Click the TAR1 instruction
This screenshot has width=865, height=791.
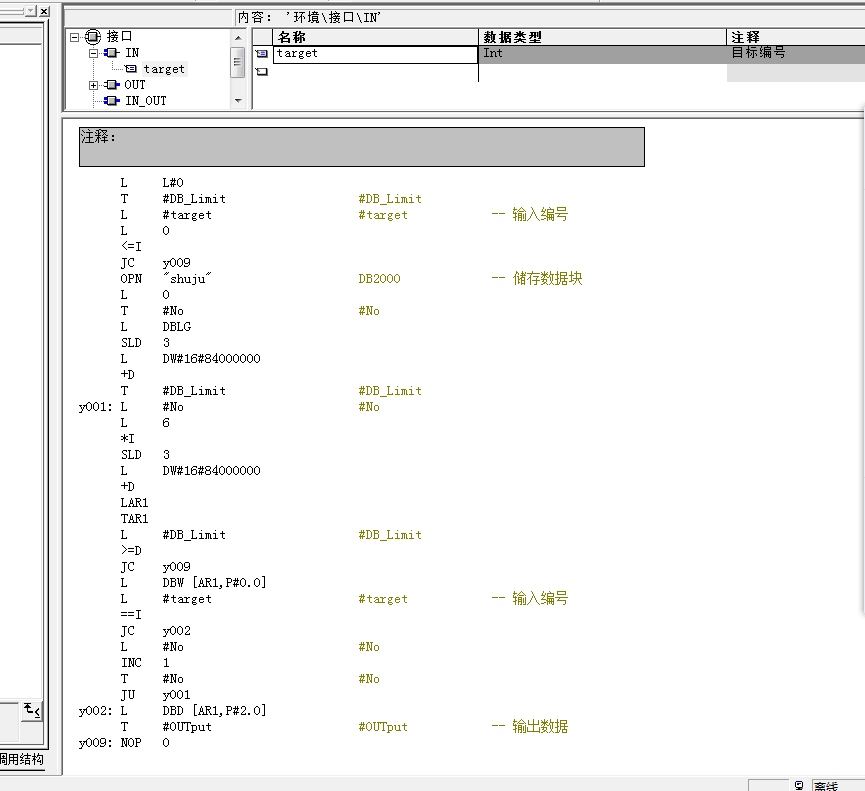[135, 519]
